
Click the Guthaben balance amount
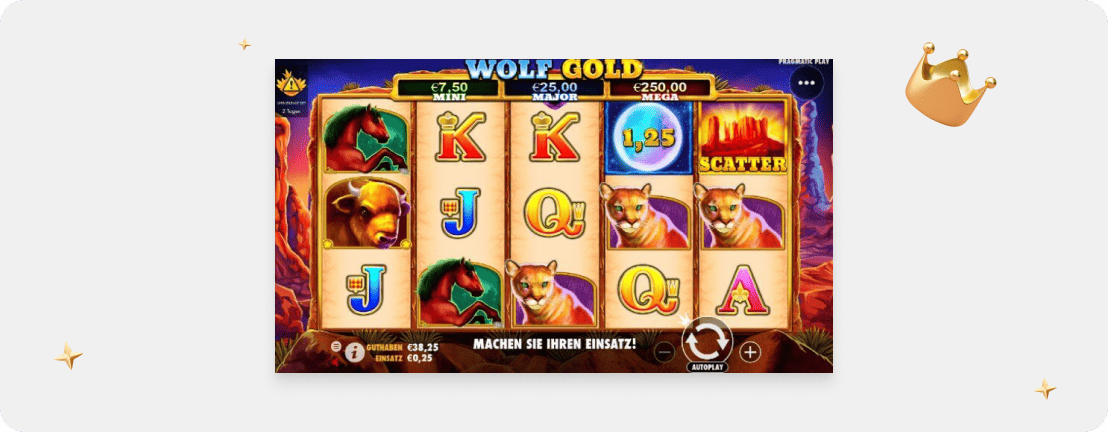418,347
